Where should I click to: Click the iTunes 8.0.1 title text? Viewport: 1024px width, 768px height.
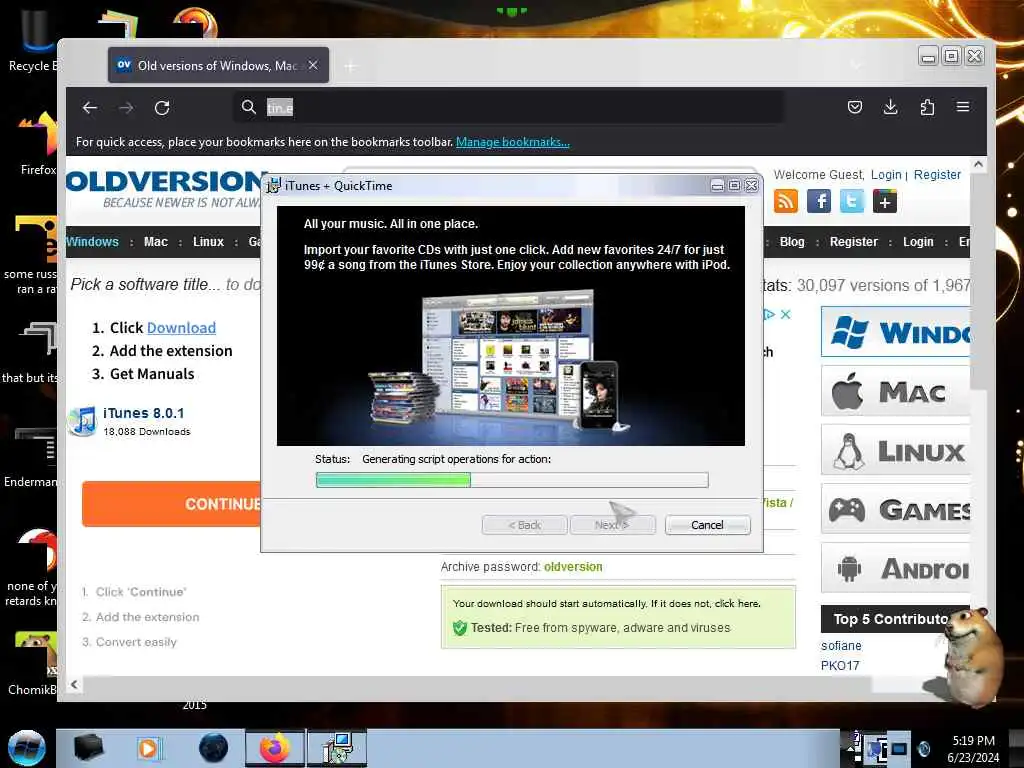[x=144, y=413]
